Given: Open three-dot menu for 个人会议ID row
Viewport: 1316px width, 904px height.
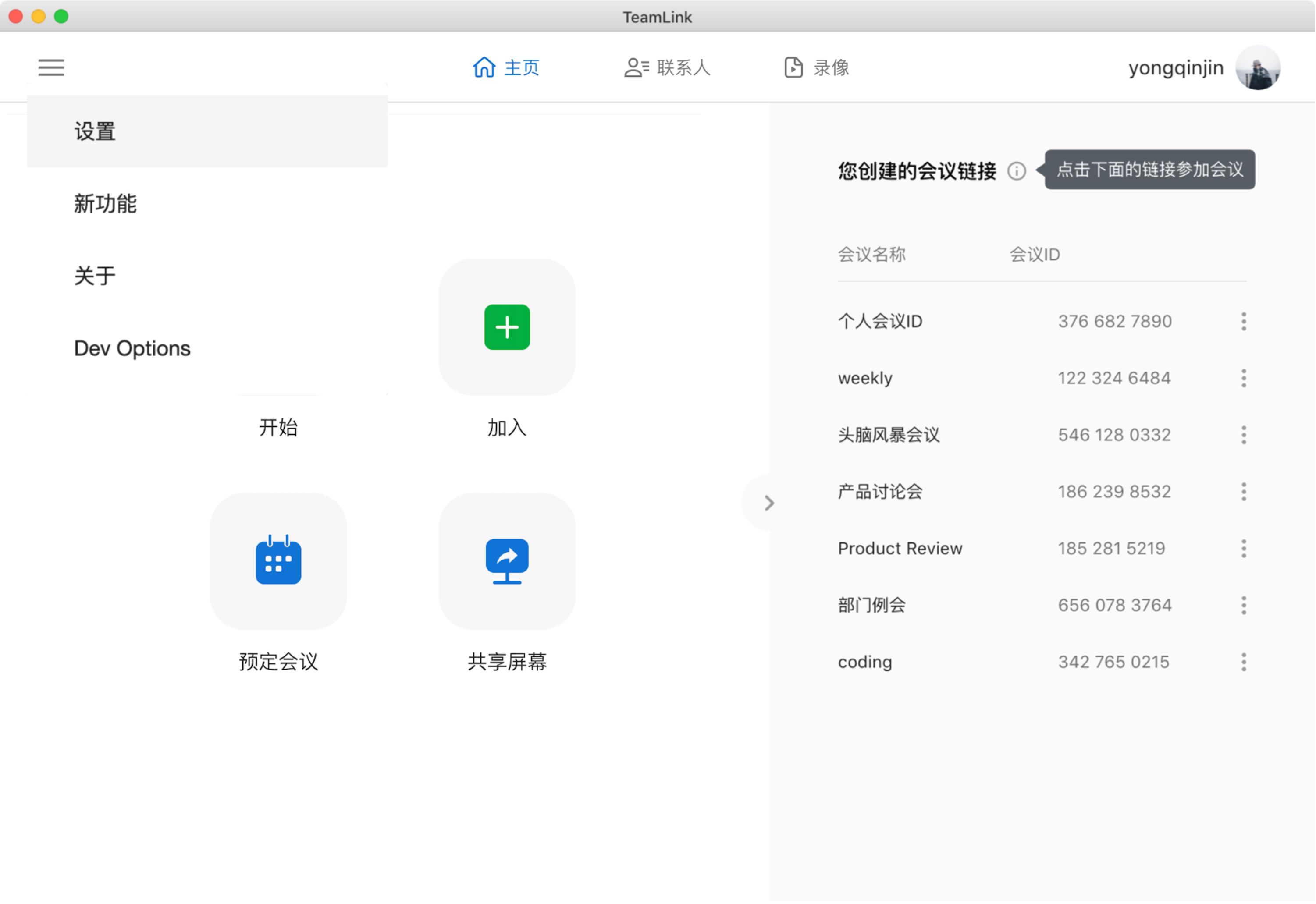Looking at the screenshot, I should (1244, 321).
